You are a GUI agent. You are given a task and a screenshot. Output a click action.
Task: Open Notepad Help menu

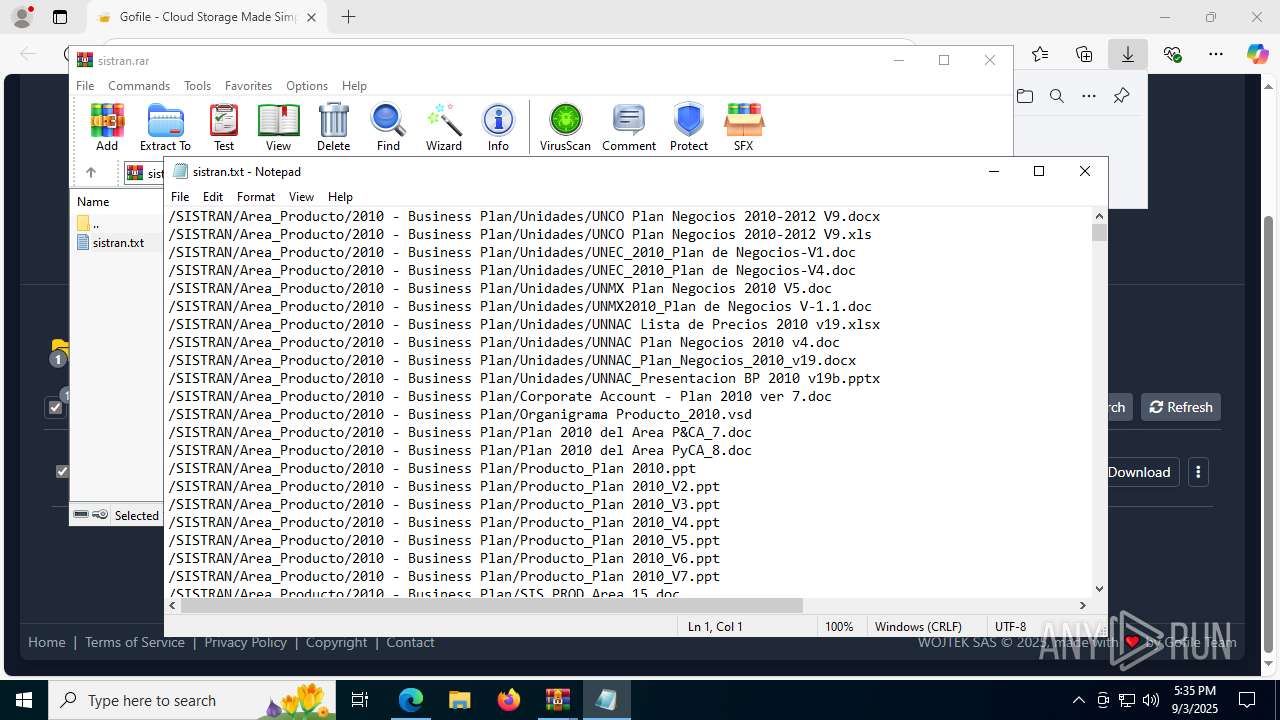[340, 197]
